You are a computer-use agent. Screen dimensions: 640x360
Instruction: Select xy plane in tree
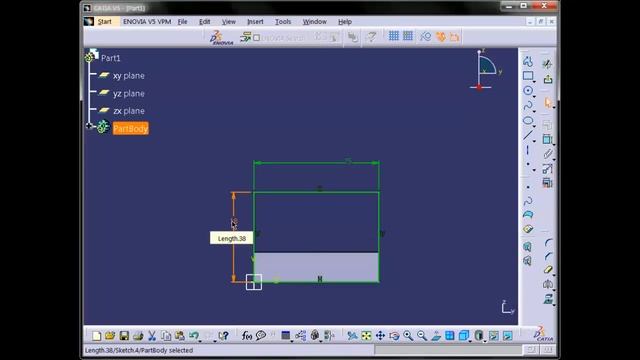tap(129, 76)
